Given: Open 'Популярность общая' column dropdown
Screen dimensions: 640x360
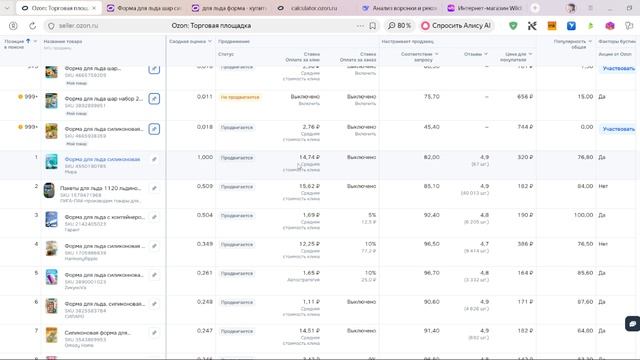Looking at the screenshot, I should (x=590, y=41).
